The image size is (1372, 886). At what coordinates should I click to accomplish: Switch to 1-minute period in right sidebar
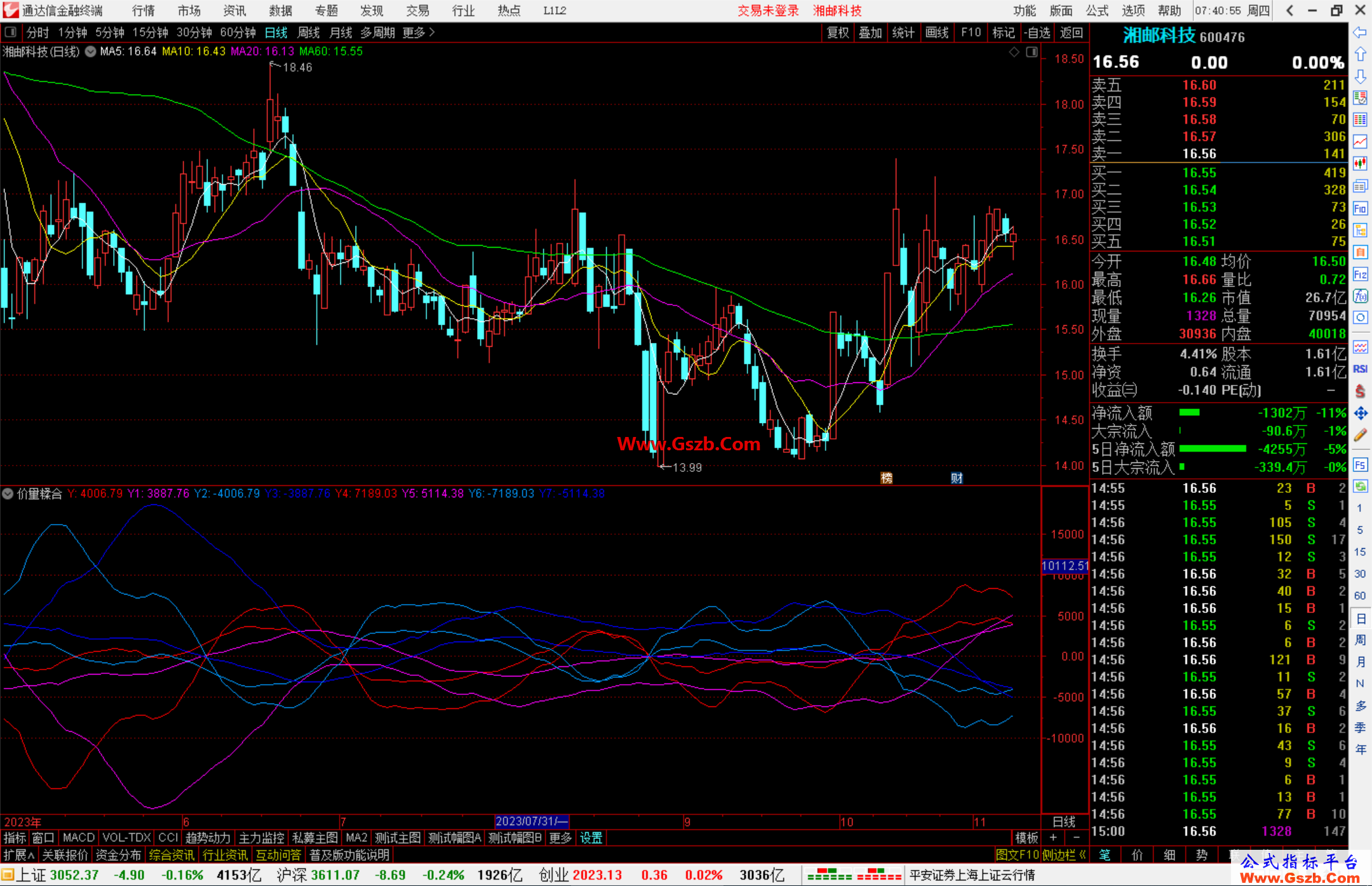coord(1359,508)
